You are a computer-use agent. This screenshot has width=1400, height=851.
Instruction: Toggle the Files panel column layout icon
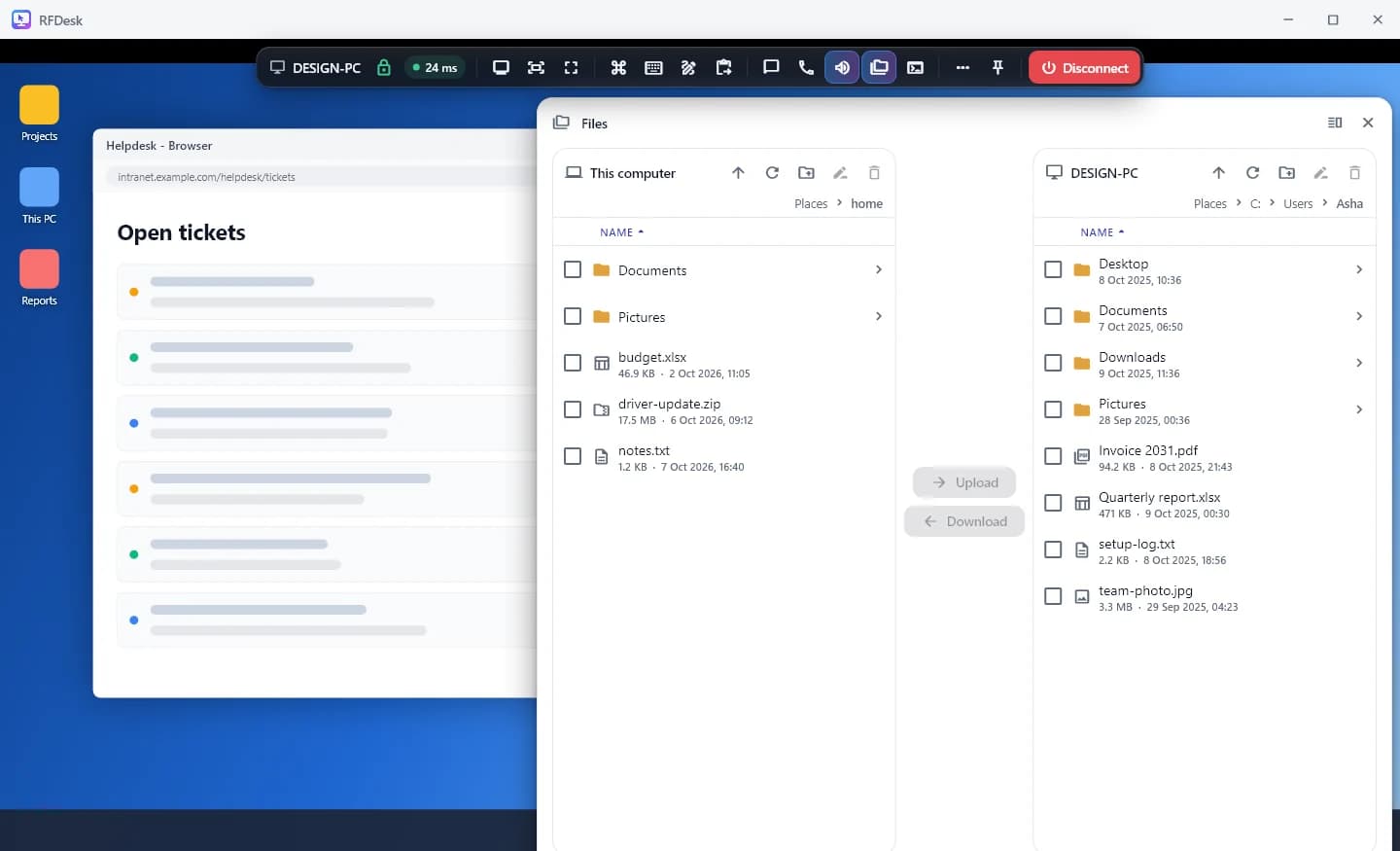(1335, 123)
